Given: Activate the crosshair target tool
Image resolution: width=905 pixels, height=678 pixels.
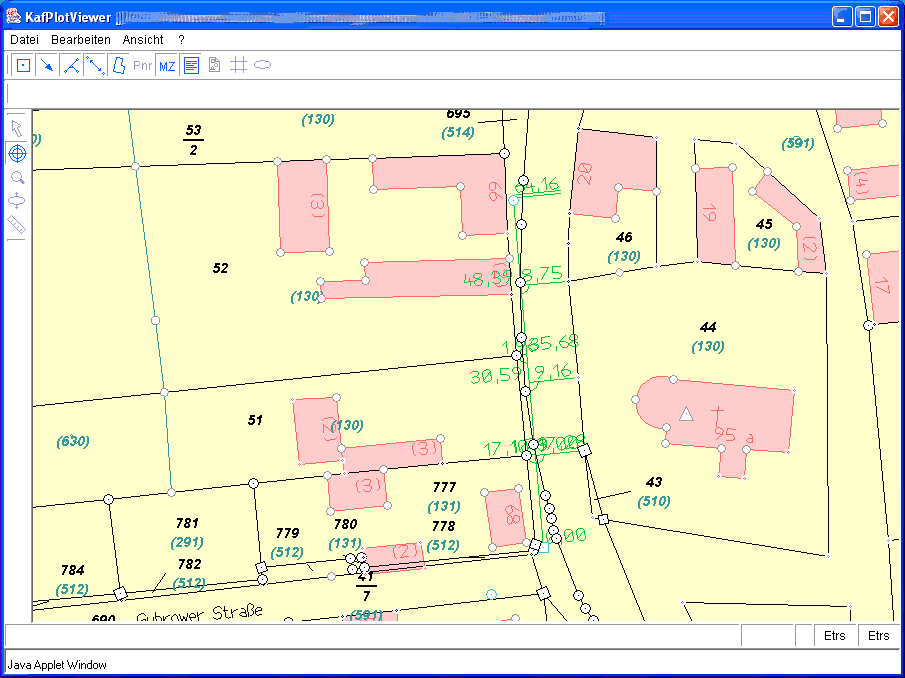Looking at the screenshot, I should 17,153.
